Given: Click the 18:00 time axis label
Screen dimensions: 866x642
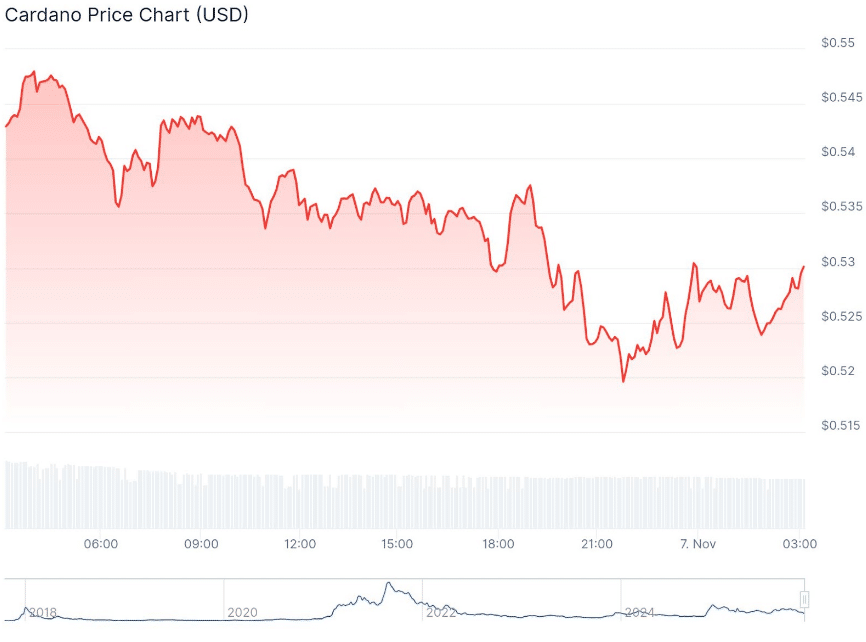Looking at the screenshot, I should coord(498,544).
